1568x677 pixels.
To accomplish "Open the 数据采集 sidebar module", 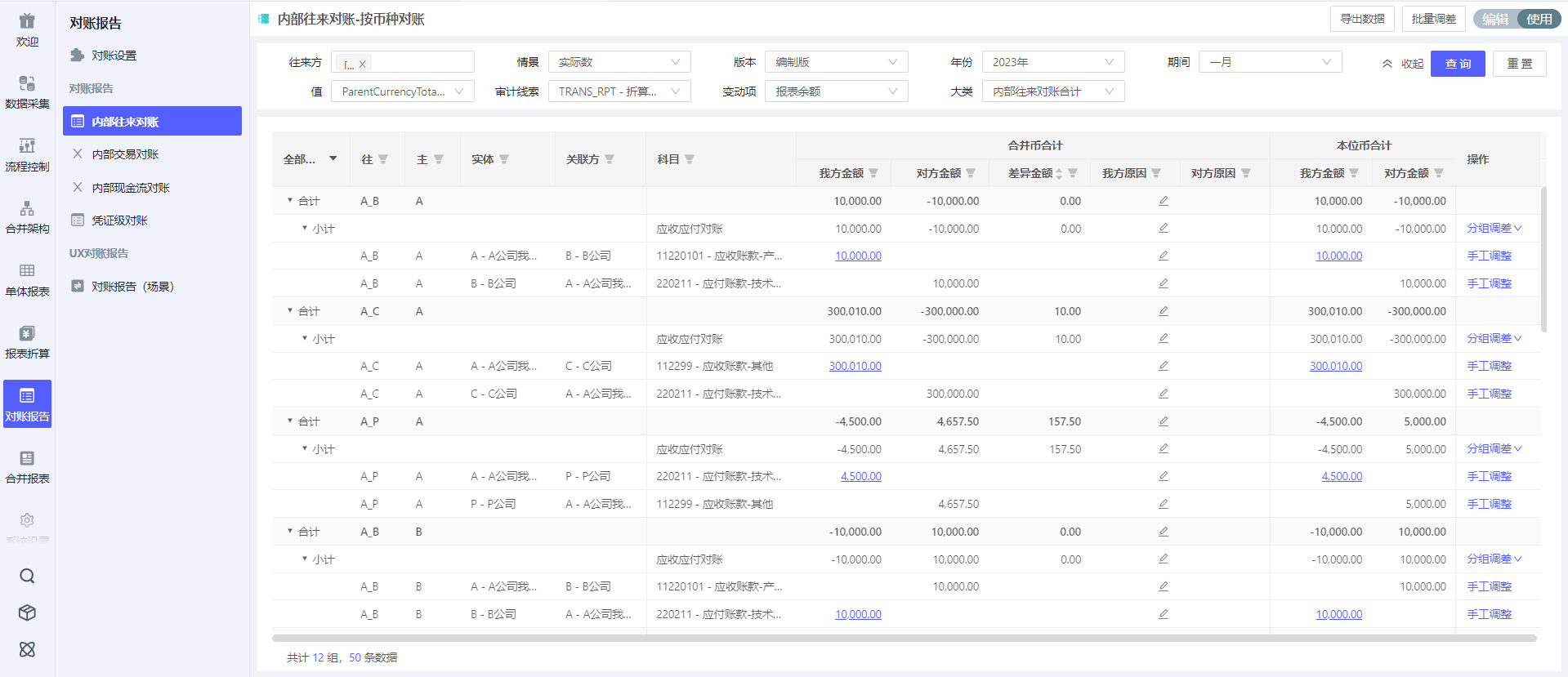I will pos(27,91).
